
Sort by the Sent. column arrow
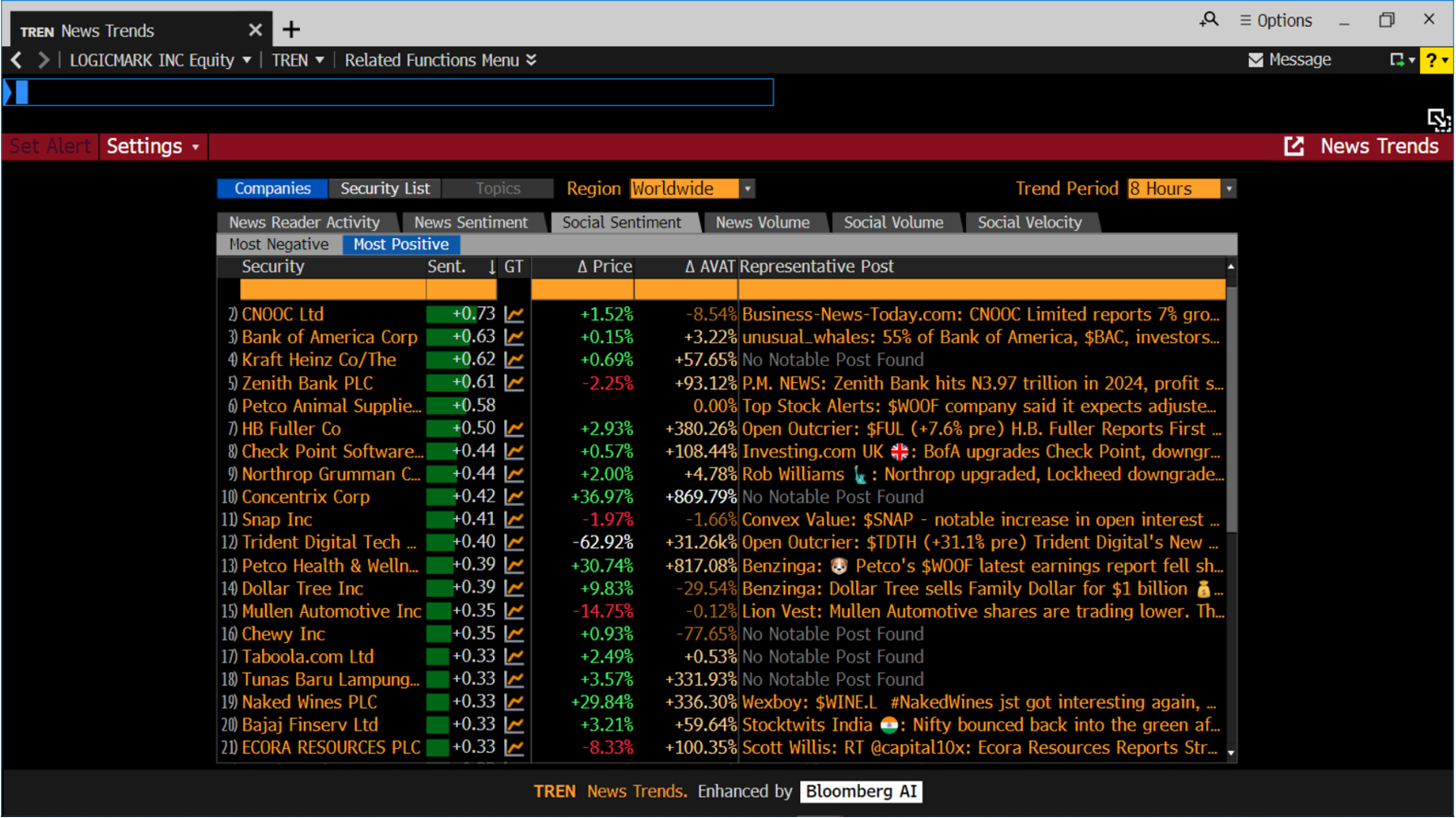coord(491,267)
